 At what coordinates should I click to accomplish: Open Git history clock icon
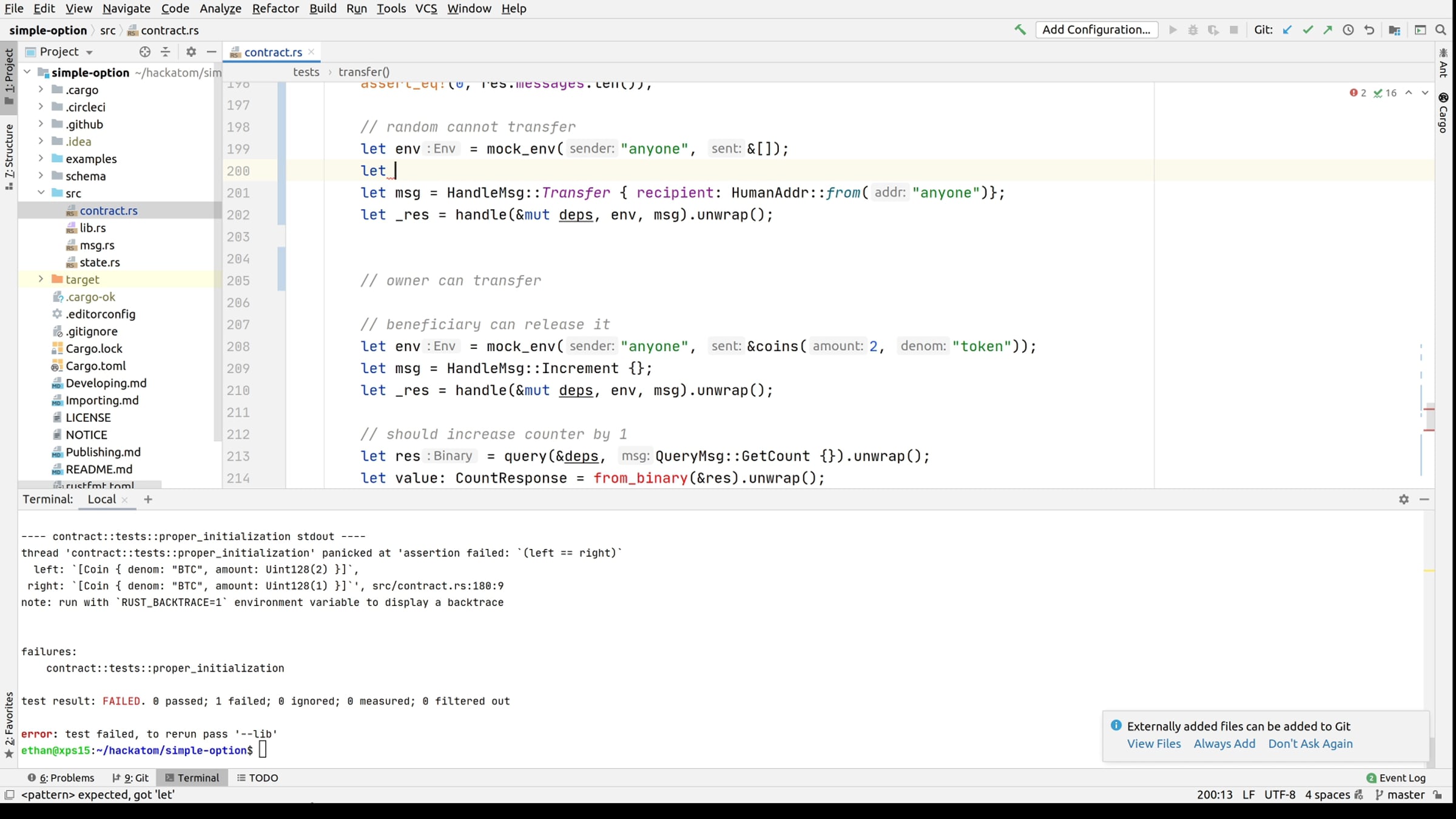[1348, 30]
